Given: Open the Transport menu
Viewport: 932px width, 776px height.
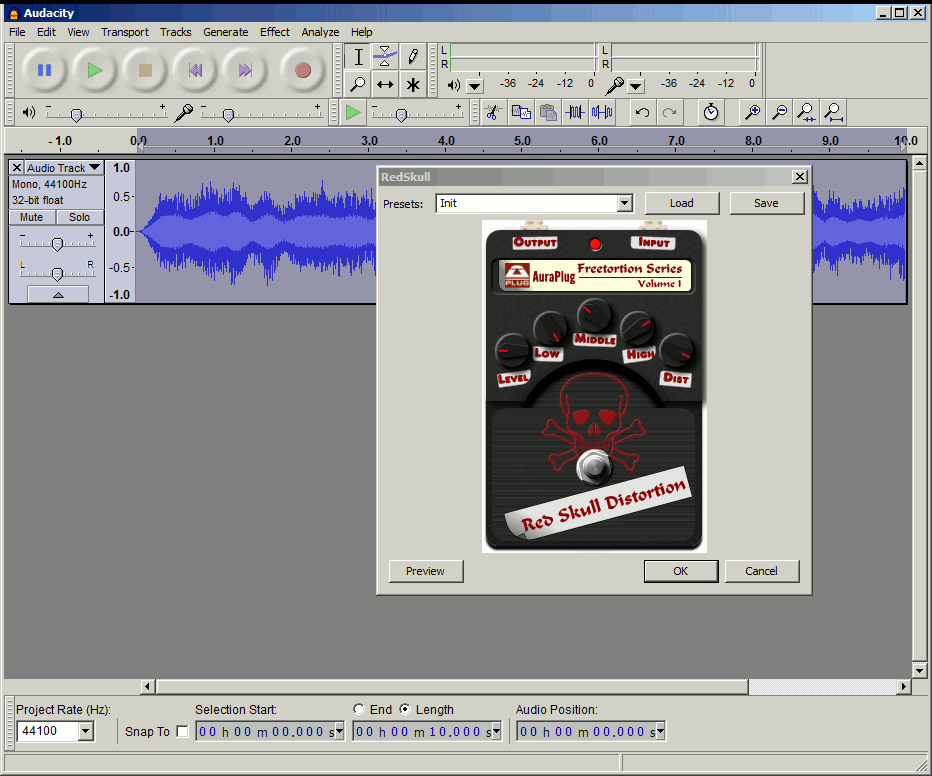Looking at the screenshot, I should point(124,32).
